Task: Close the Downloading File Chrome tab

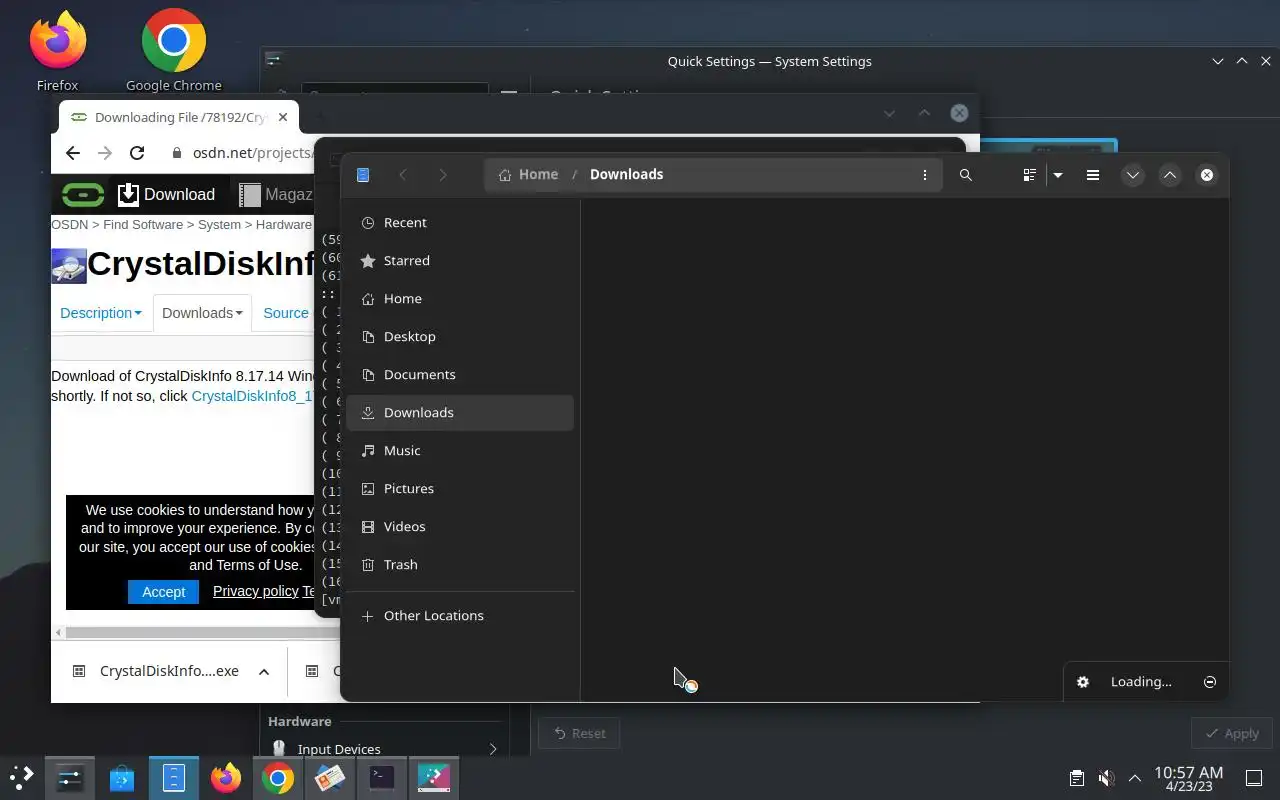Action: coord(283,117)
